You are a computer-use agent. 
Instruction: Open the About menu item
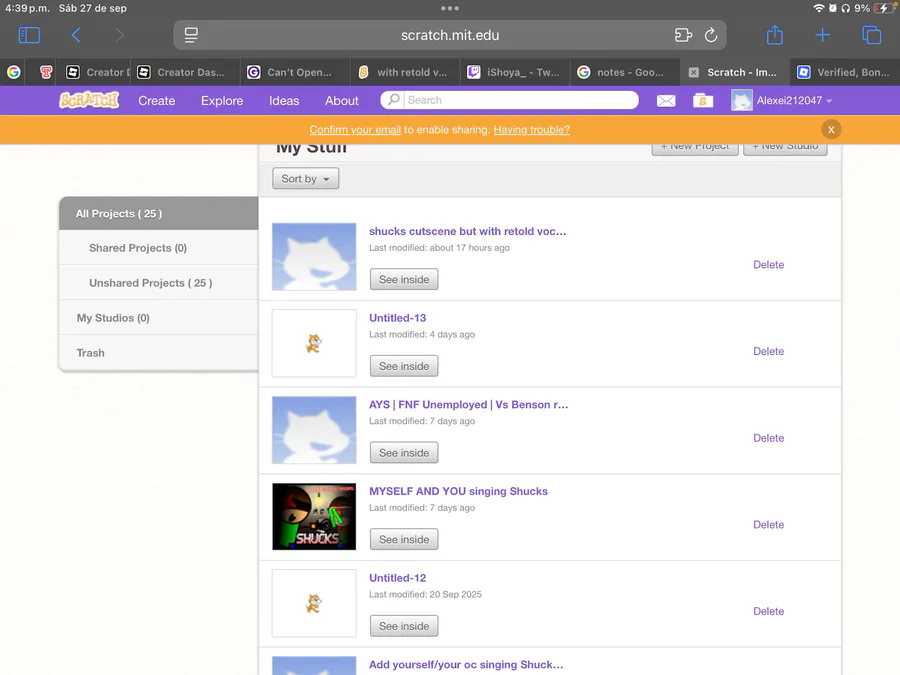tap(342, 100)
